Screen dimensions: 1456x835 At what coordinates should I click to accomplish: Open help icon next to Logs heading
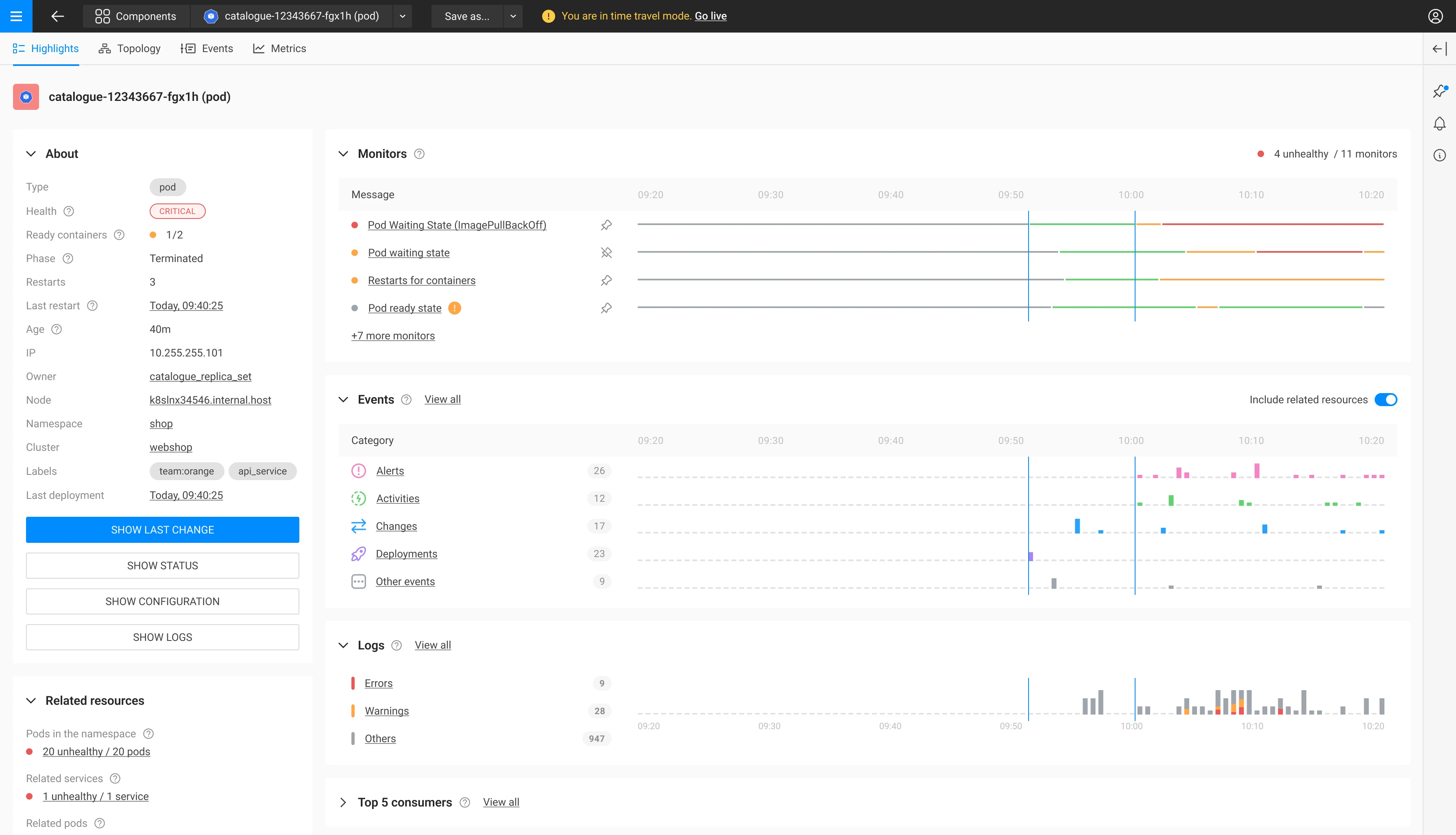coord(397,645)
